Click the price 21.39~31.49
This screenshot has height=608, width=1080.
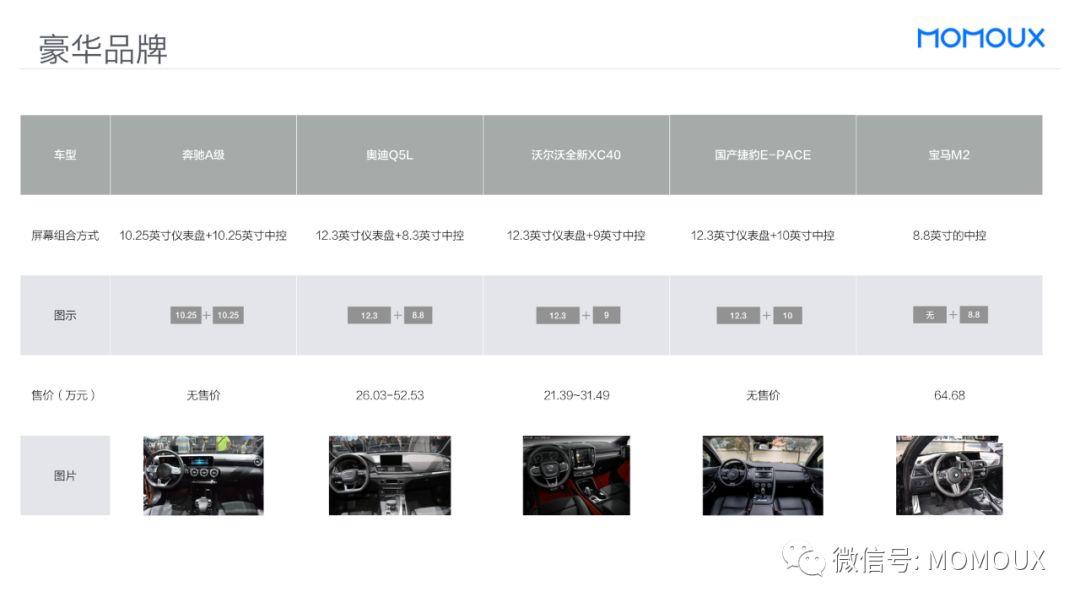coord(577,395)
